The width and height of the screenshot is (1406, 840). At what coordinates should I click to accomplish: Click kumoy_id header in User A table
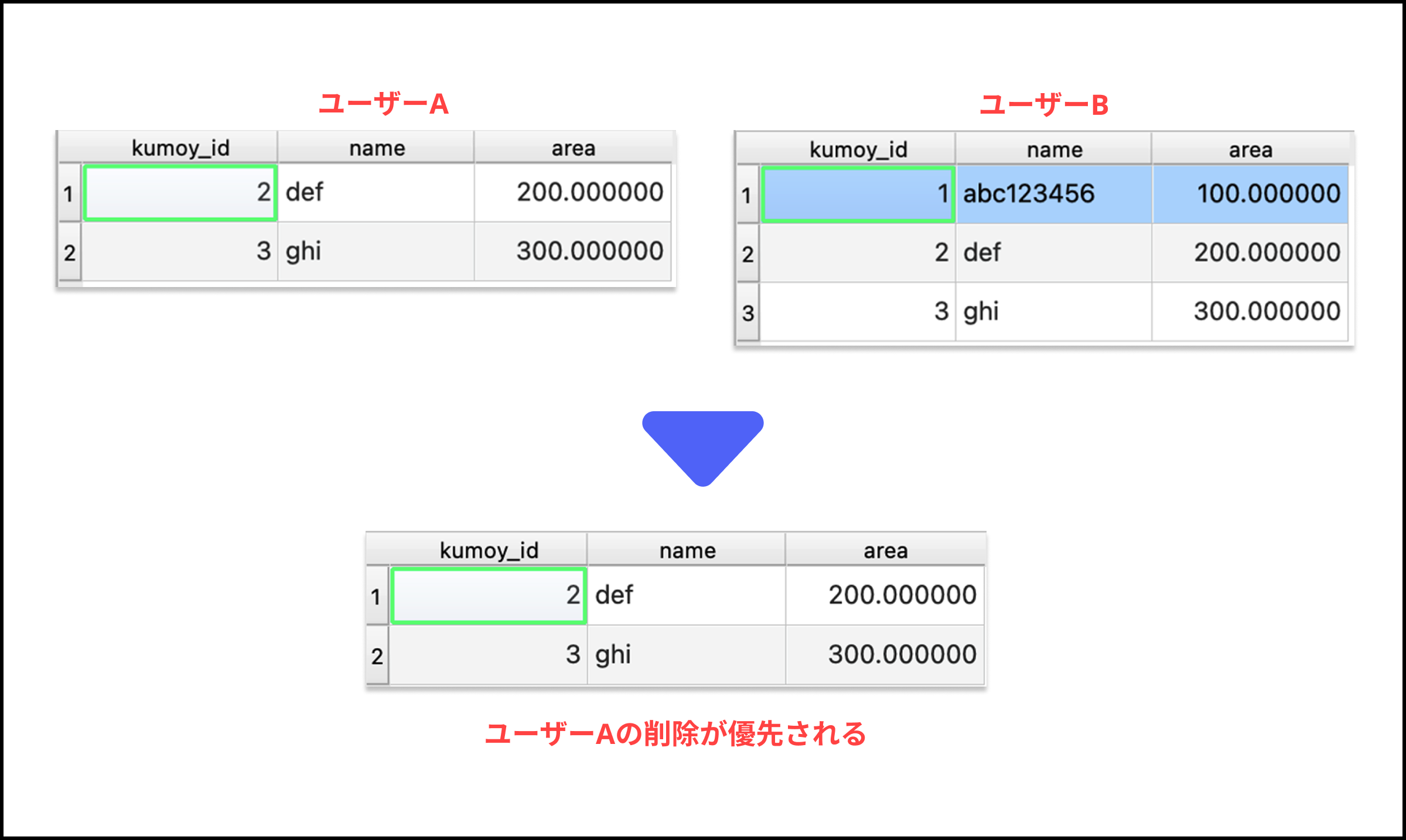(180, 148)
